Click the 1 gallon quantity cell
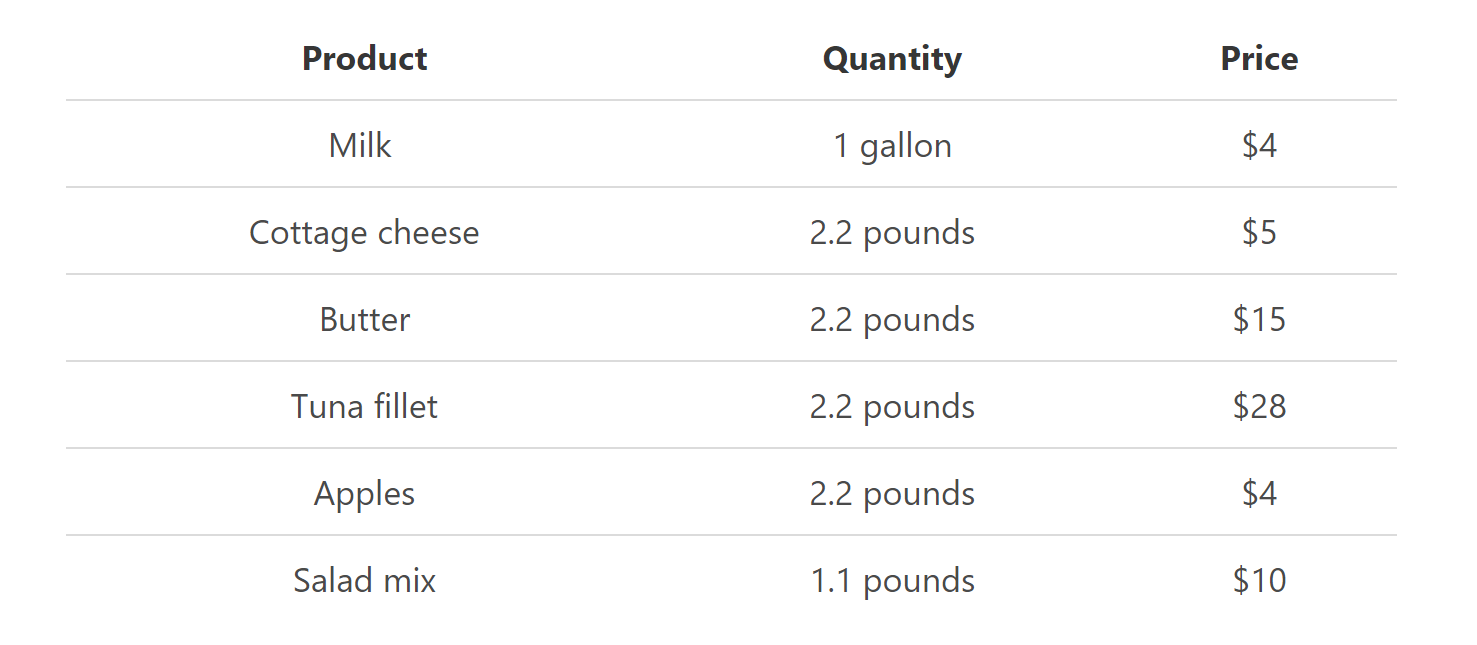This screenshot has width=1477, height=645. pos(892,146)
